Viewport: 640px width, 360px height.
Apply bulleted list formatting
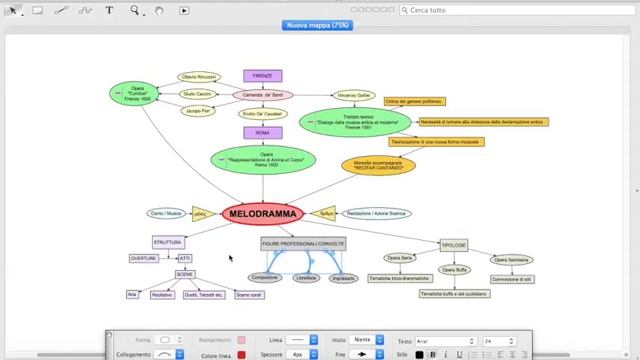click(487, 354)
